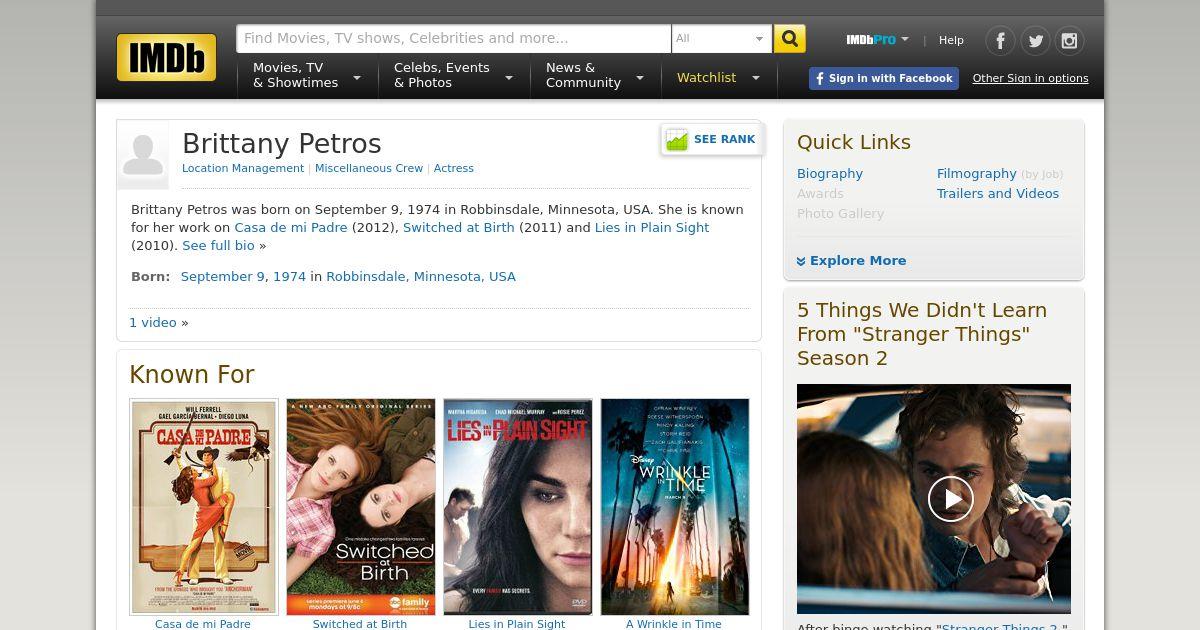This screenshot has height=630, width=1200.
Task: Click A Wrinkle in Time poster
Action: click(x=675, y=507)
